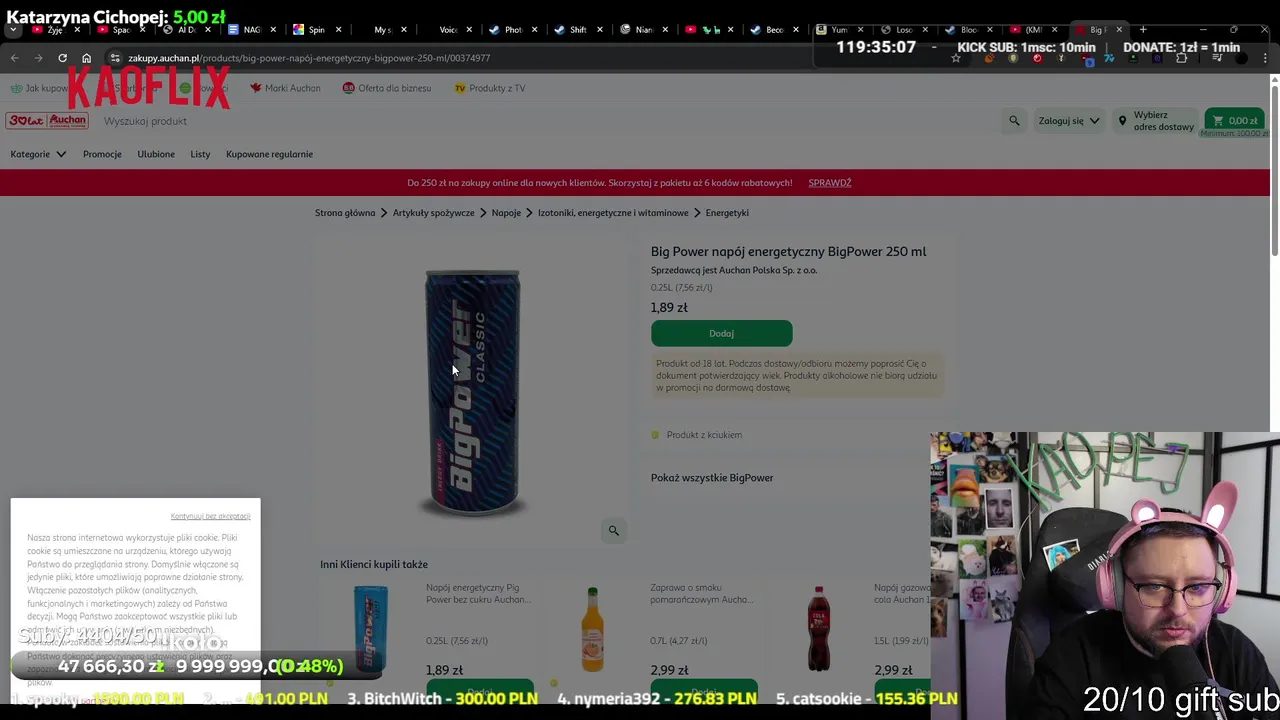
Task: Close the Spin browser tab
Action: coord(338,30)
